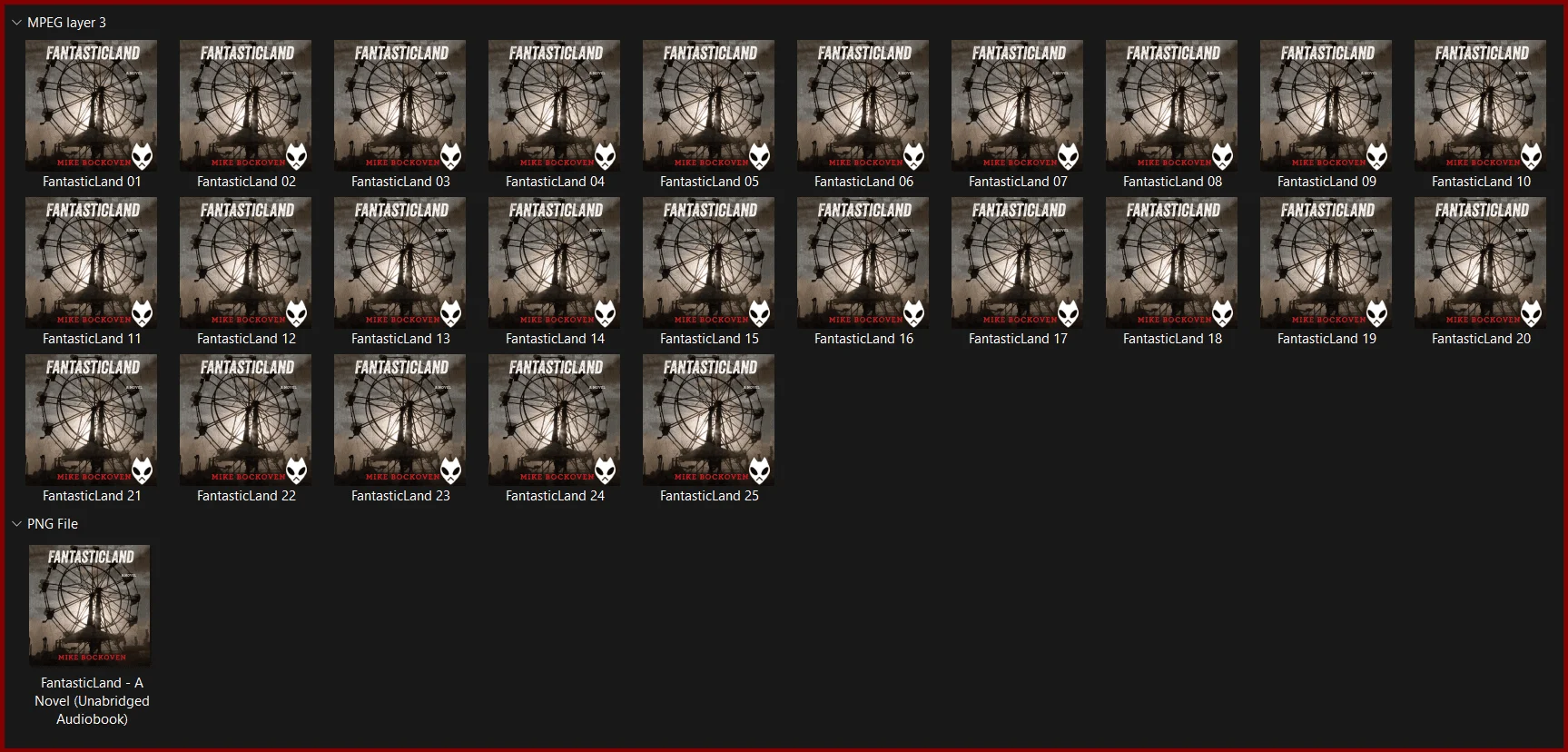Select the FantasticLand 24 audio file thumbnail
This screenshot has width=1568, height=752.
tap(555, 420)
